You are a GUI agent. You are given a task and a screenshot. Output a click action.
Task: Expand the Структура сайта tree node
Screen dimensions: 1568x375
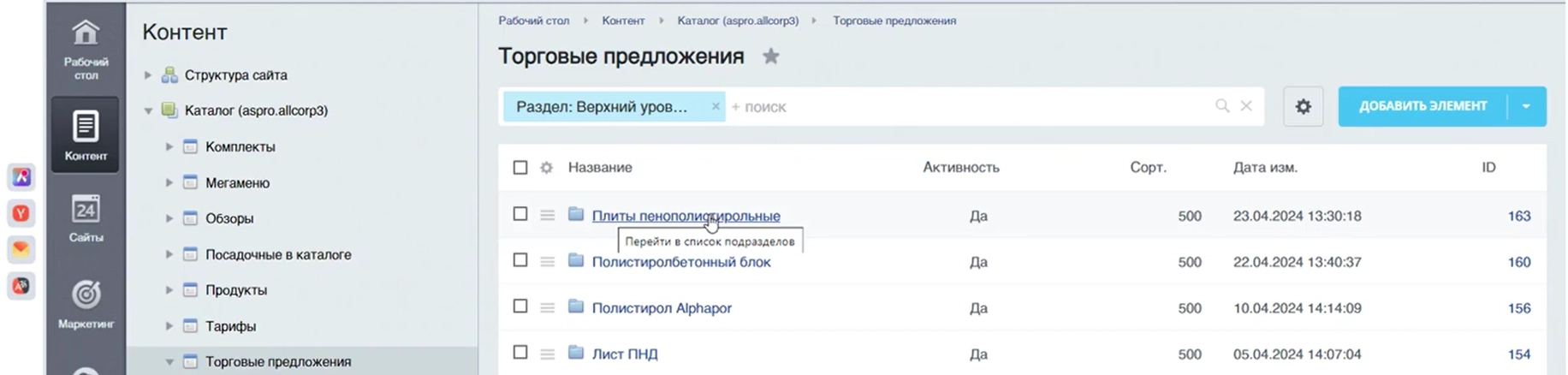tap(148, 75)
